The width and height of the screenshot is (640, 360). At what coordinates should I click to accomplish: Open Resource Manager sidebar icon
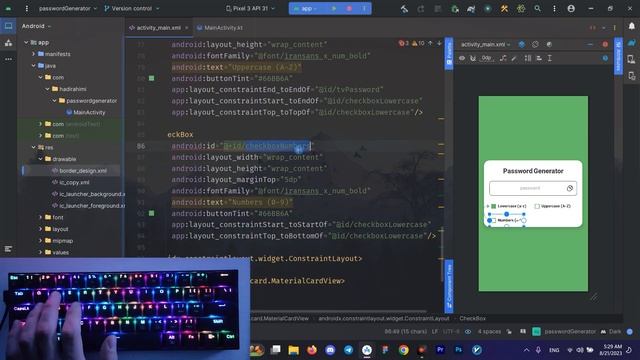click(x=8, y=43)
